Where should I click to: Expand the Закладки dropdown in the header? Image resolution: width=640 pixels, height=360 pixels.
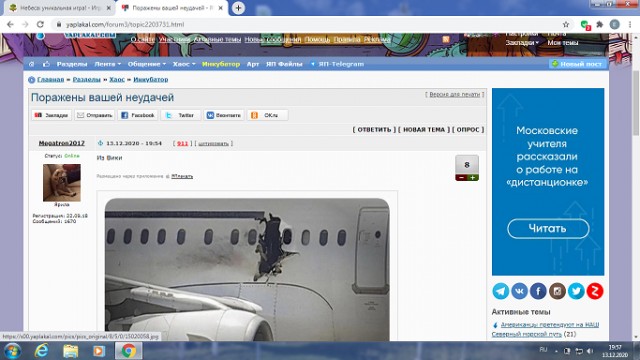click(522, 42)
